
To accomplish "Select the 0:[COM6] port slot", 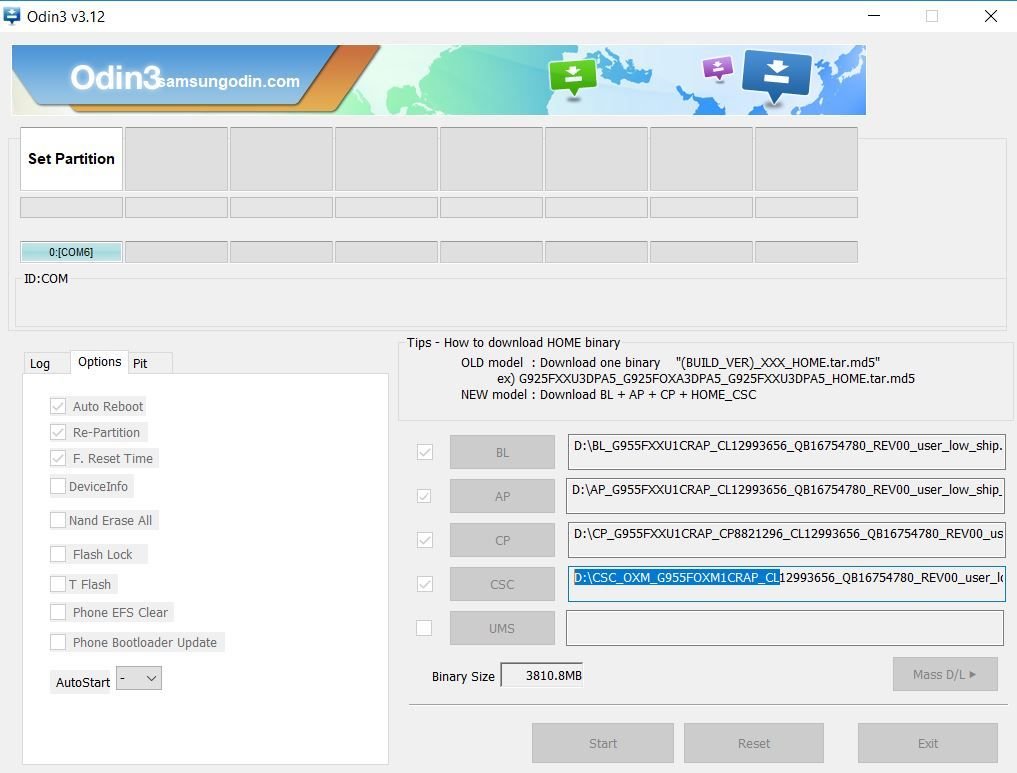I will (71, 252).
